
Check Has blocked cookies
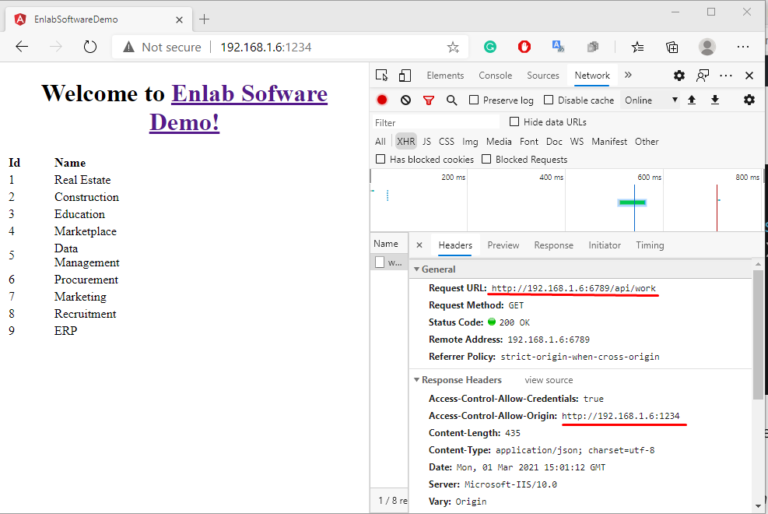click(381, 159)
